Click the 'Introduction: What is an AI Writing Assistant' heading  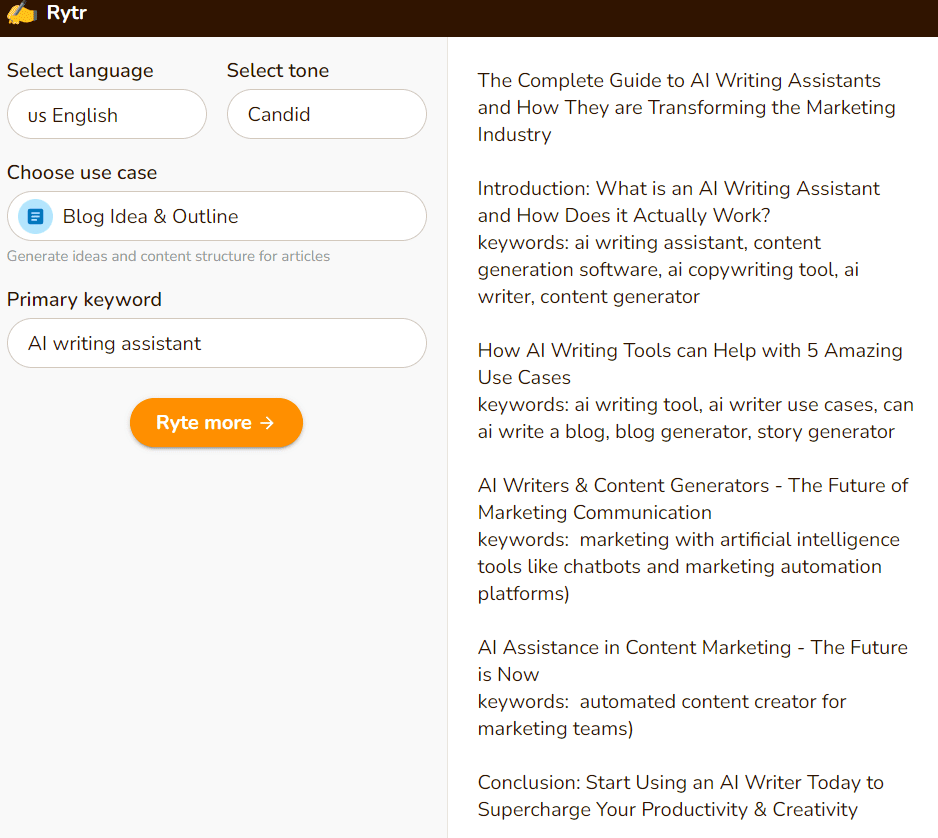coord(678,202)
